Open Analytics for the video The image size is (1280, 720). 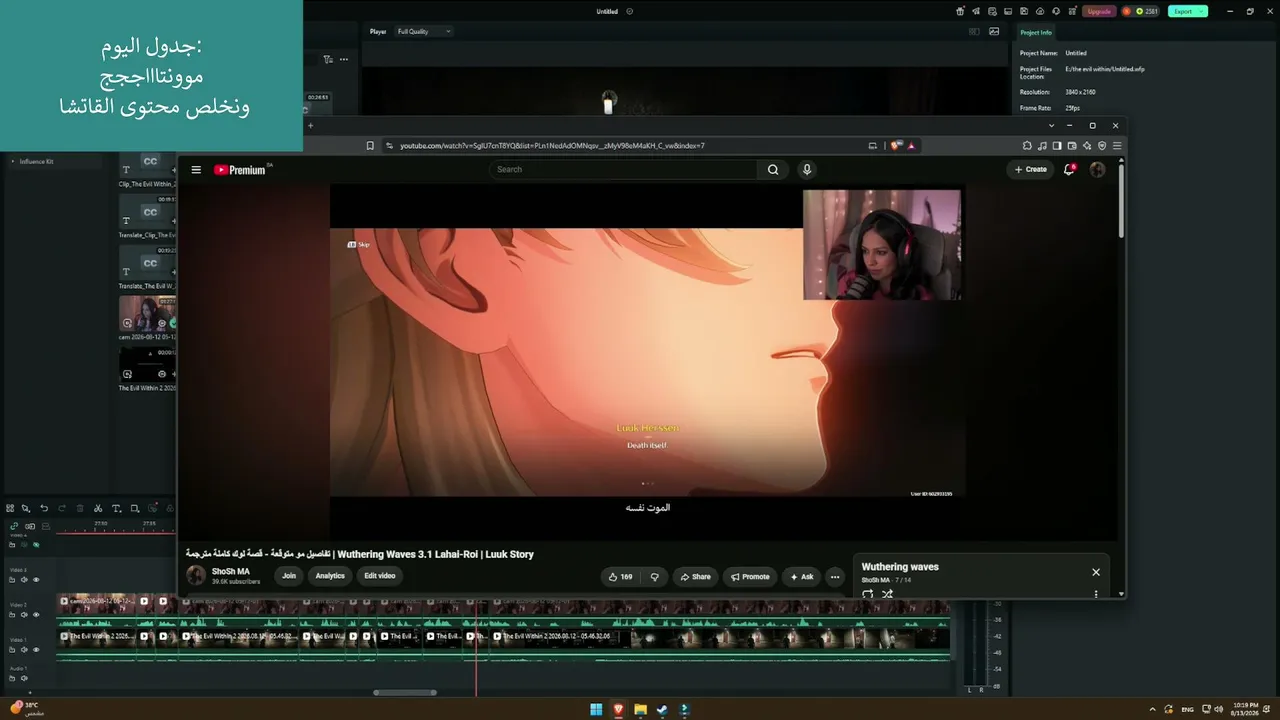[x=330, y=576]
